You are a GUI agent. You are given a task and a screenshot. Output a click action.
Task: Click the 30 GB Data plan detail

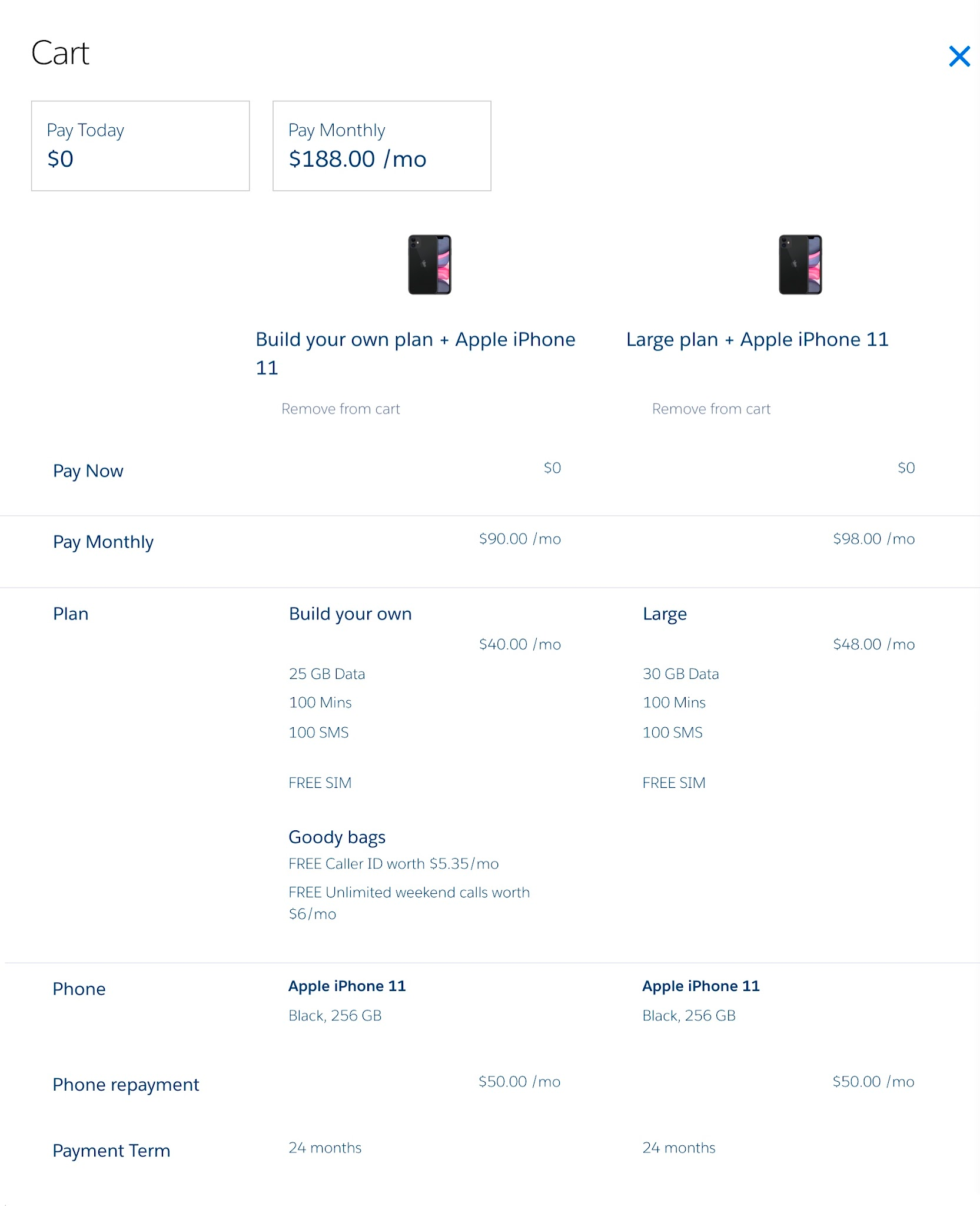pos(680,674)
